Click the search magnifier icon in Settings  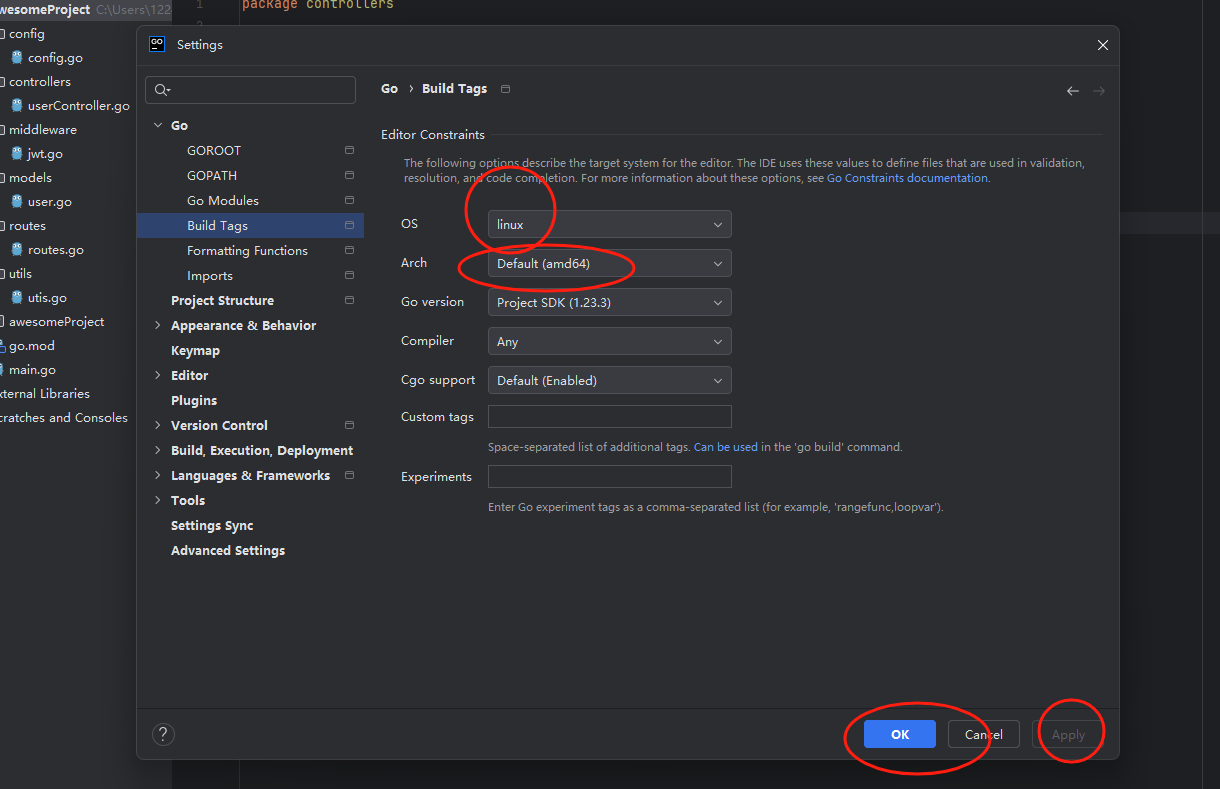coord(162,90)
